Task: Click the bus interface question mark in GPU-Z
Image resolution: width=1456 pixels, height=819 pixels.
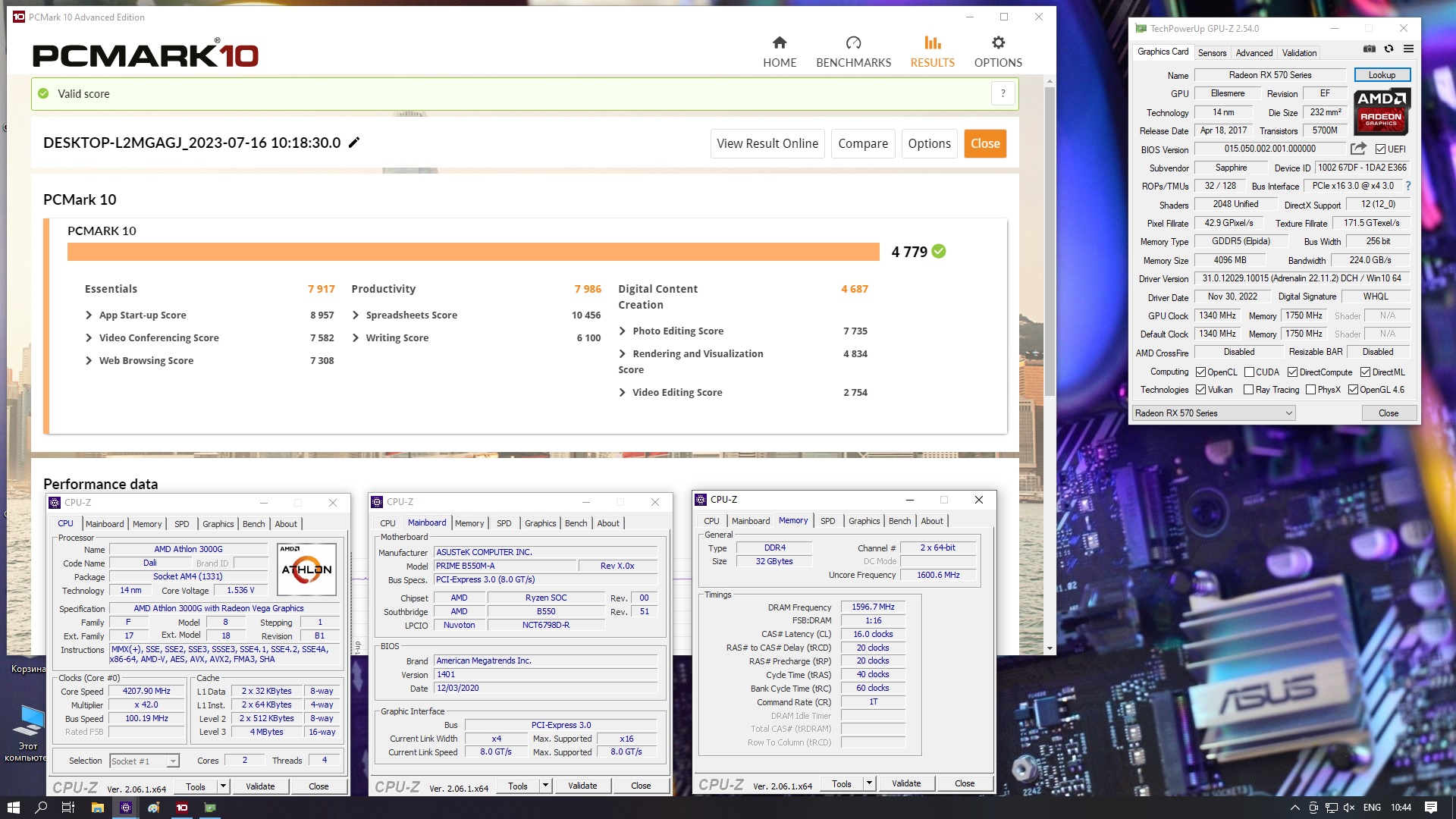Action: [x=1407, y=186]
